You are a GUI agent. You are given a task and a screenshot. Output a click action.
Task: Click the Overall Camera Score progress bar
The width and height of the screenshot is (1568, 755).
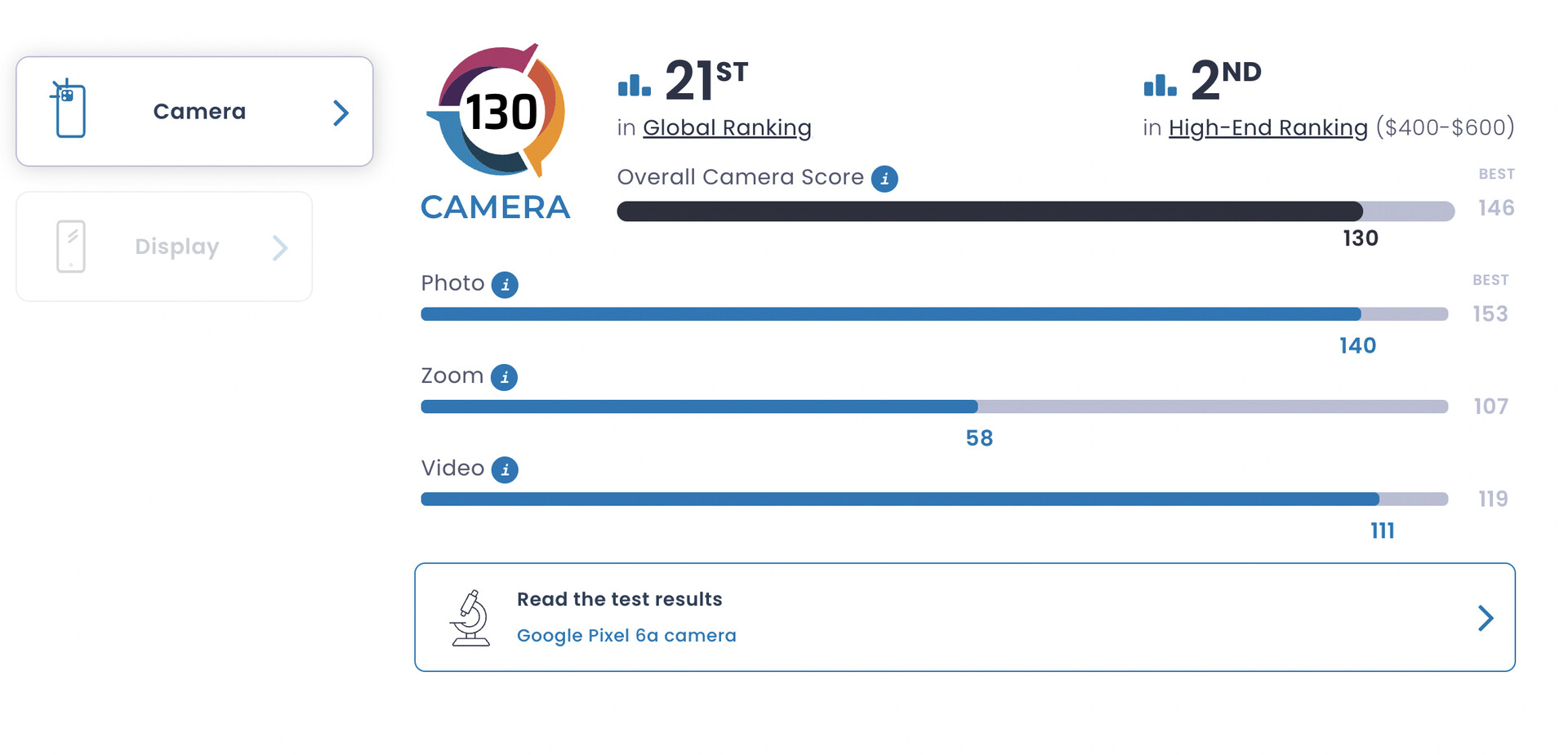point(1036,211)
